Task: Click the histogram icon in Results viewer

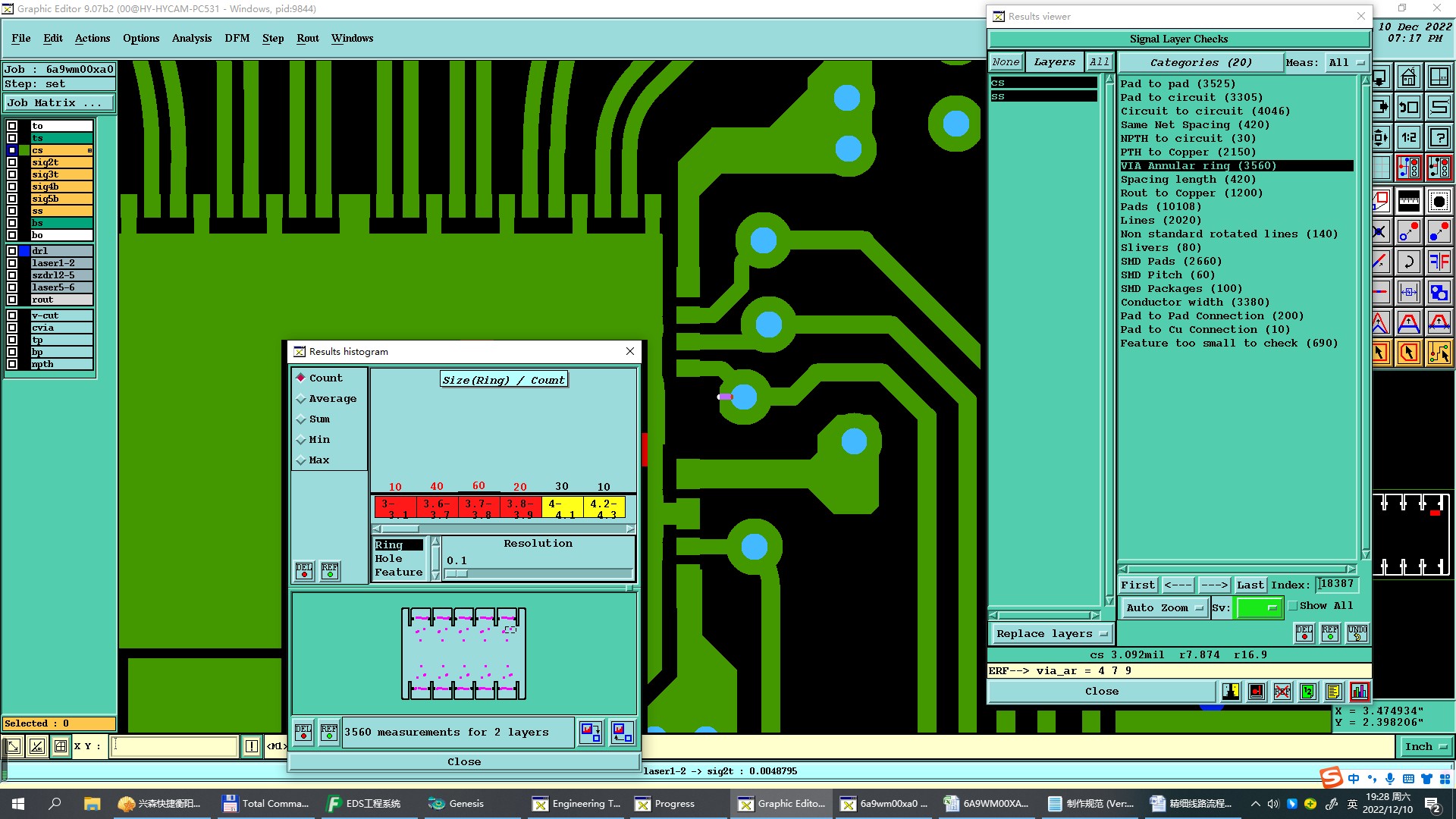Action: click(1360, 692)
